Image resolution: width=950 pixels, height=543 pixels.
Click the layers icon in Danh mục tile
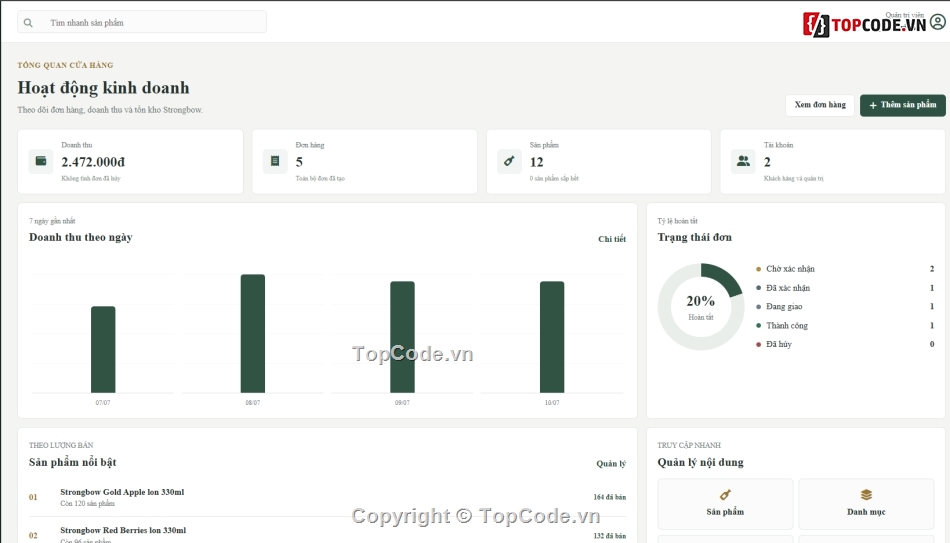pyautogui.click(x=866, y=495)
